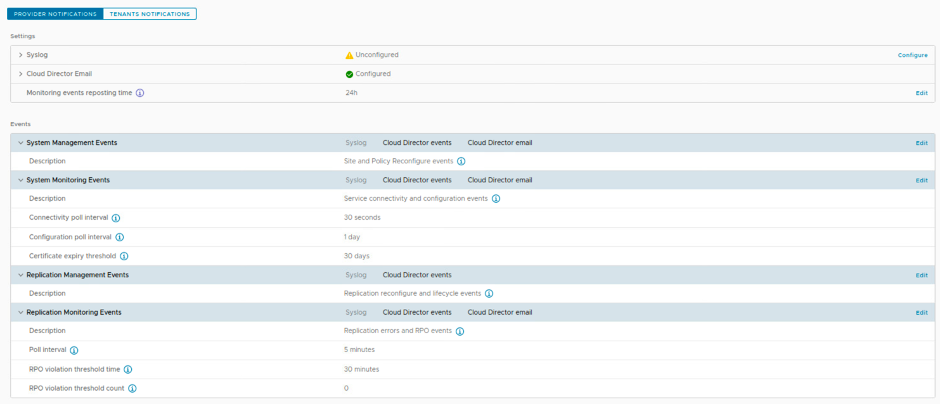This screenshot has width=941, height=404.
Task: Click Cloud Director email in Replication Monitoring Events row
Action: 500,312
